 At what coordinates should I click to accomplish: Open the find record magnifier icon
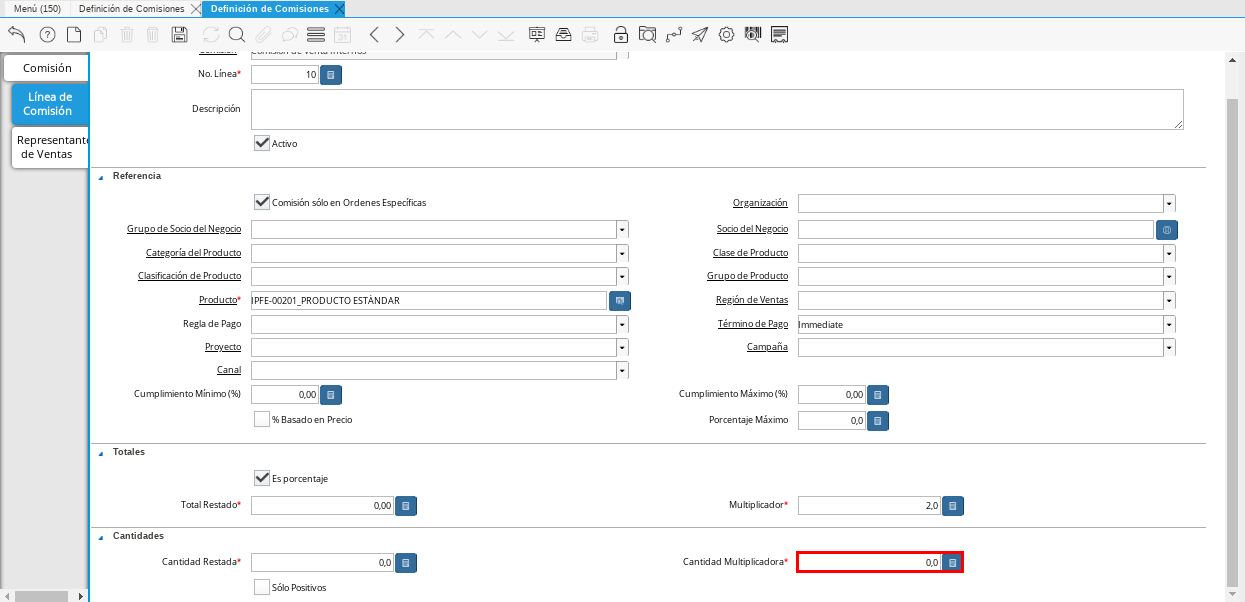coord(237,35)
